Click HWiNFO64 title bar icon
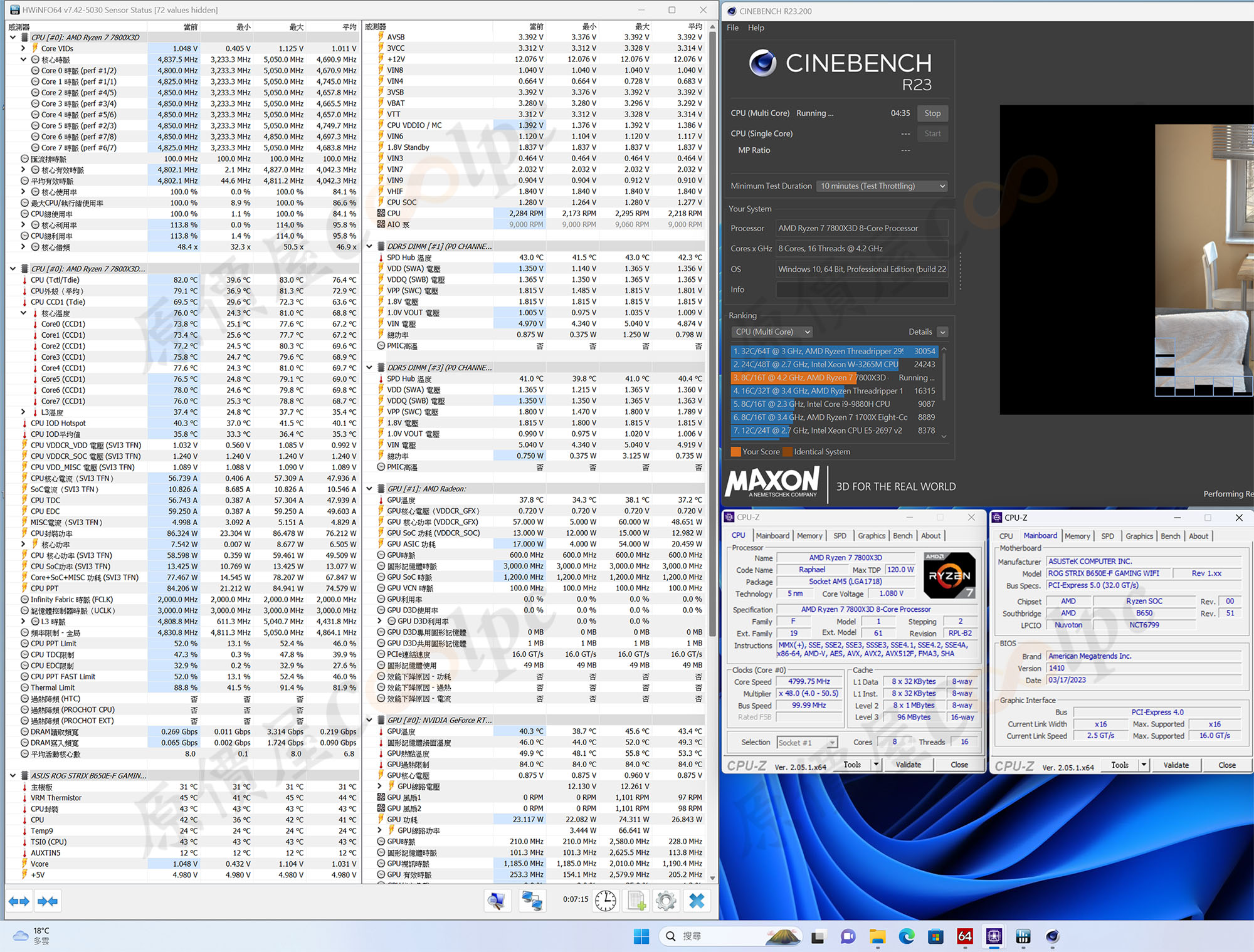The width and height of the screenshot is (1254, 952). 14,10
